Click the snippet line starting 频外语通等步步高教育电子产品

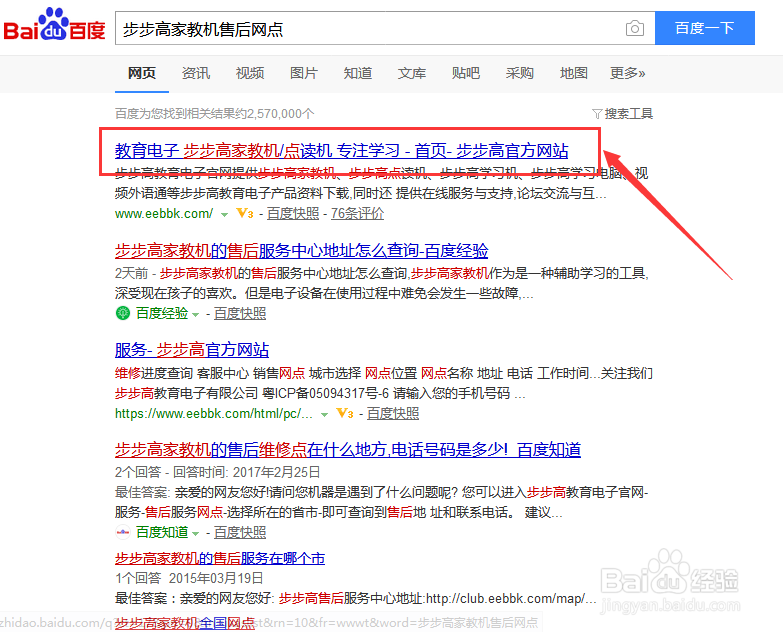361,193
